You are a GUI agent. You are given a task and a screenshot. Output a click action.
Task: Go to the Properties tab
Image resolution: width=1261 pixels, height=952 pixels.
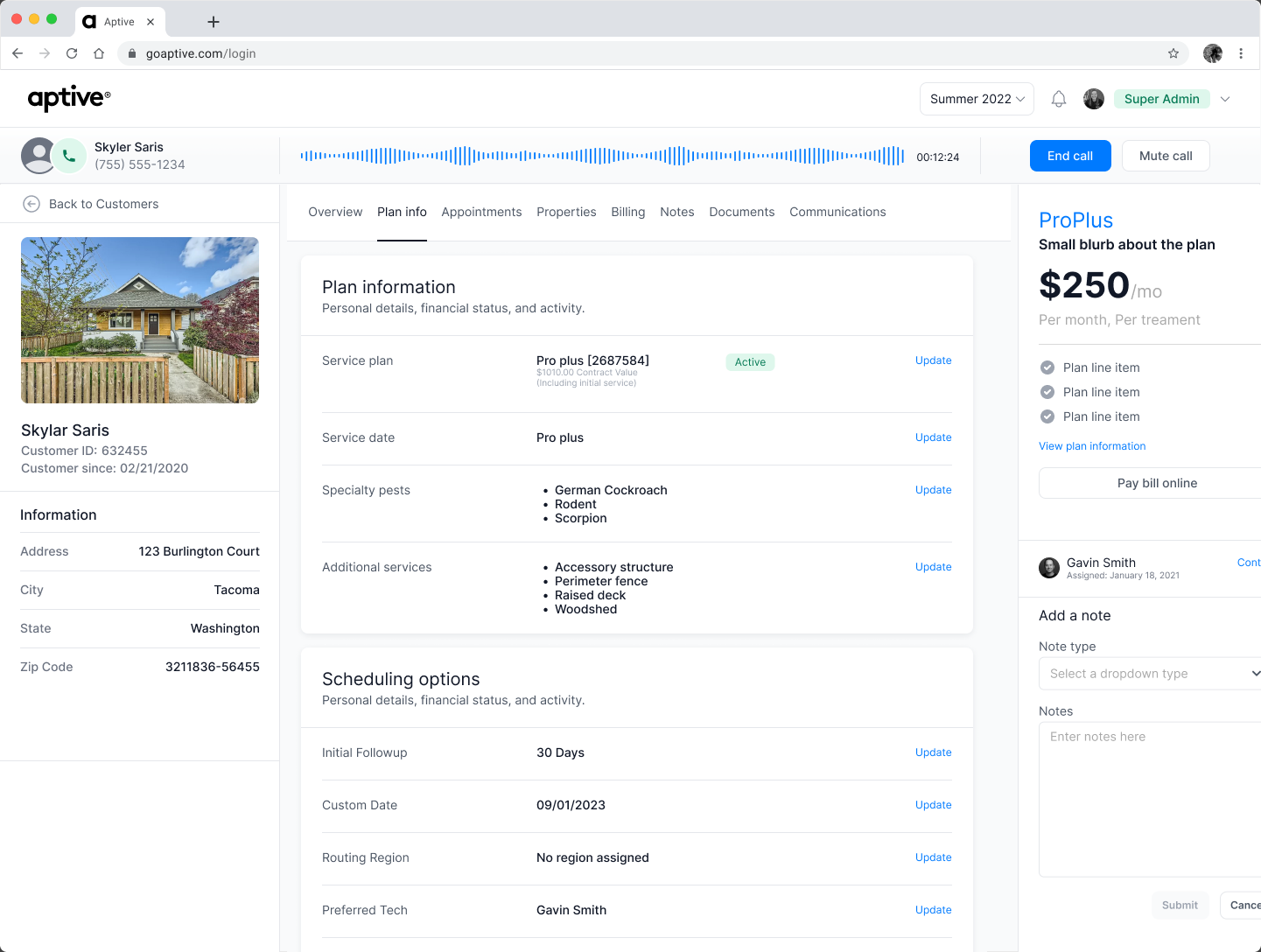(x=566, y=212)
